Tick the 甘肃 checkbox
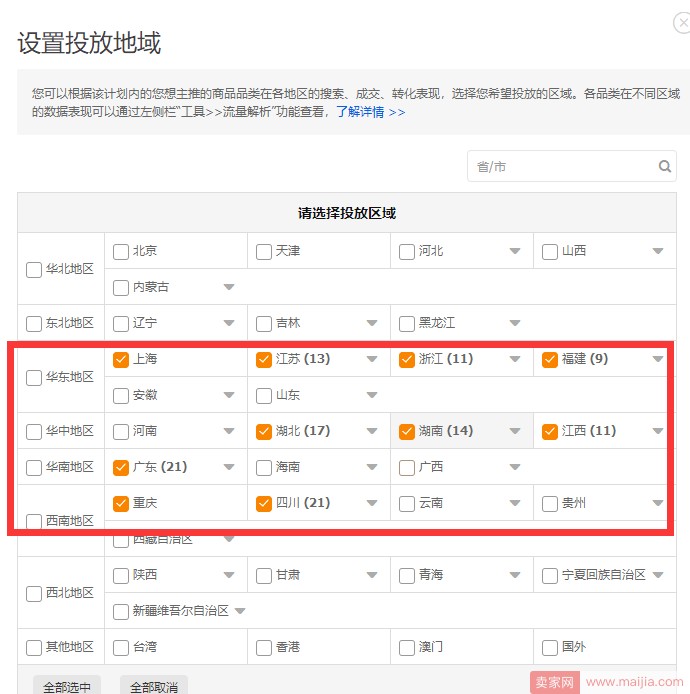Viewport: 690px width, 694px height. 264,576
